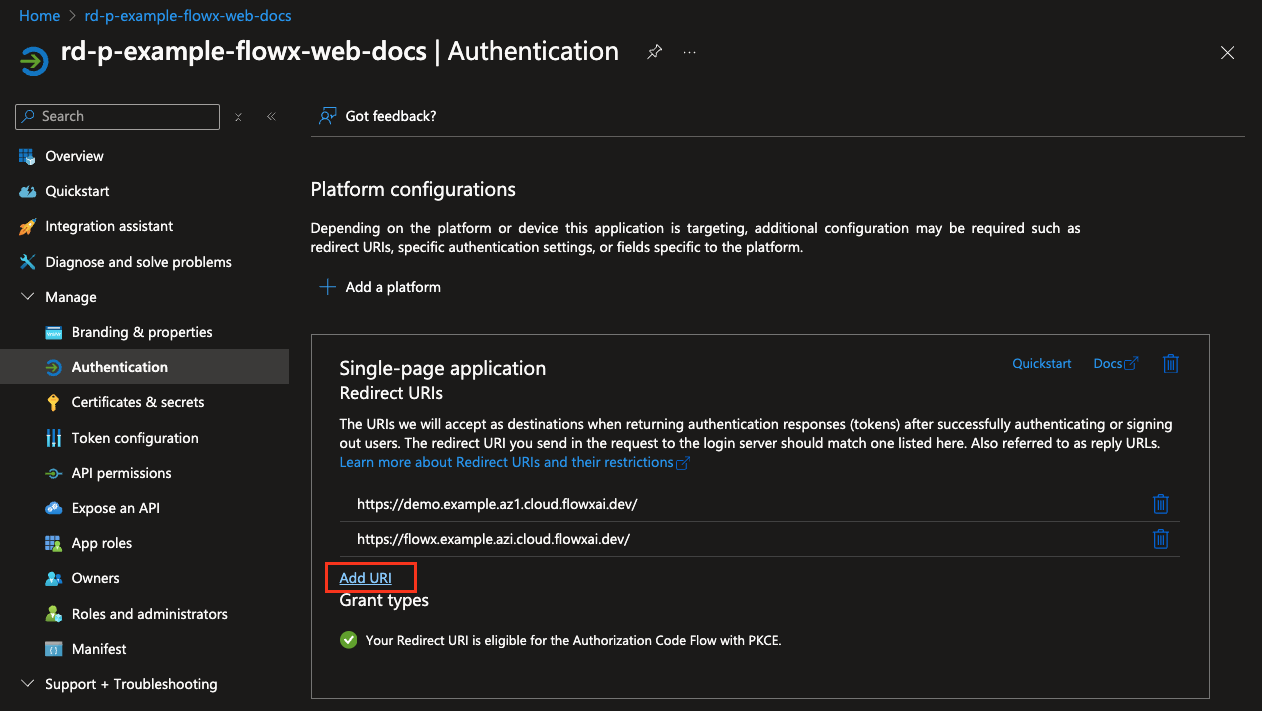Image resolution: width=1262 pixels, height=711 pixels.
Task: Open Certificates & secrets
Action: 138,402
